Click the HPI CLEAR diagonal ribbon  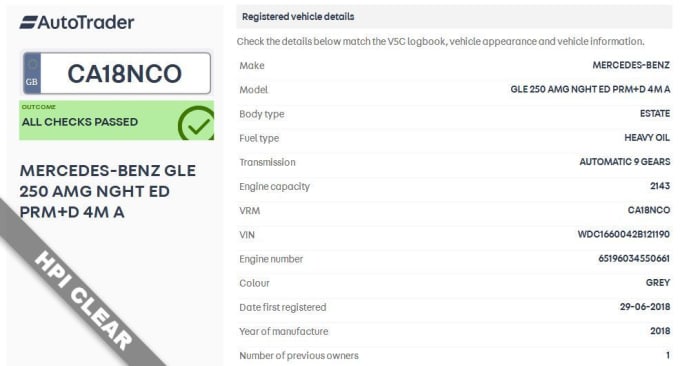pyautogui.click(x=82, y=301)
